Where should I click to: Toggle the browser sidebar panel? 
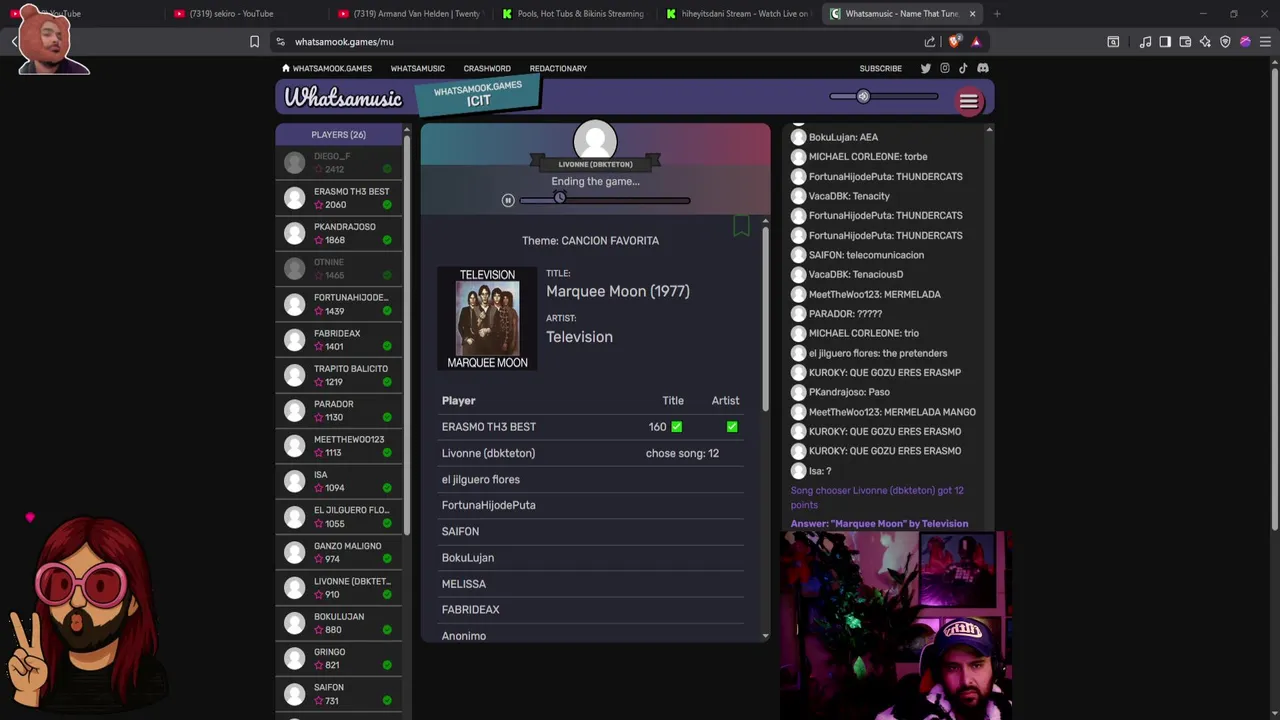point(1165,42)
